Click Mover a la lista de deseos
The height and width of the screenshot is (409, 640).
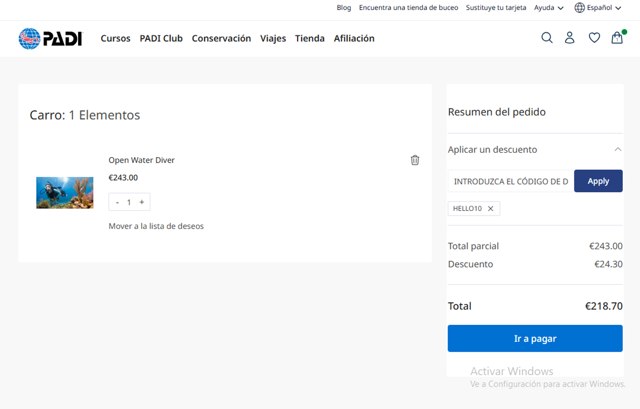tap(156, 226)
